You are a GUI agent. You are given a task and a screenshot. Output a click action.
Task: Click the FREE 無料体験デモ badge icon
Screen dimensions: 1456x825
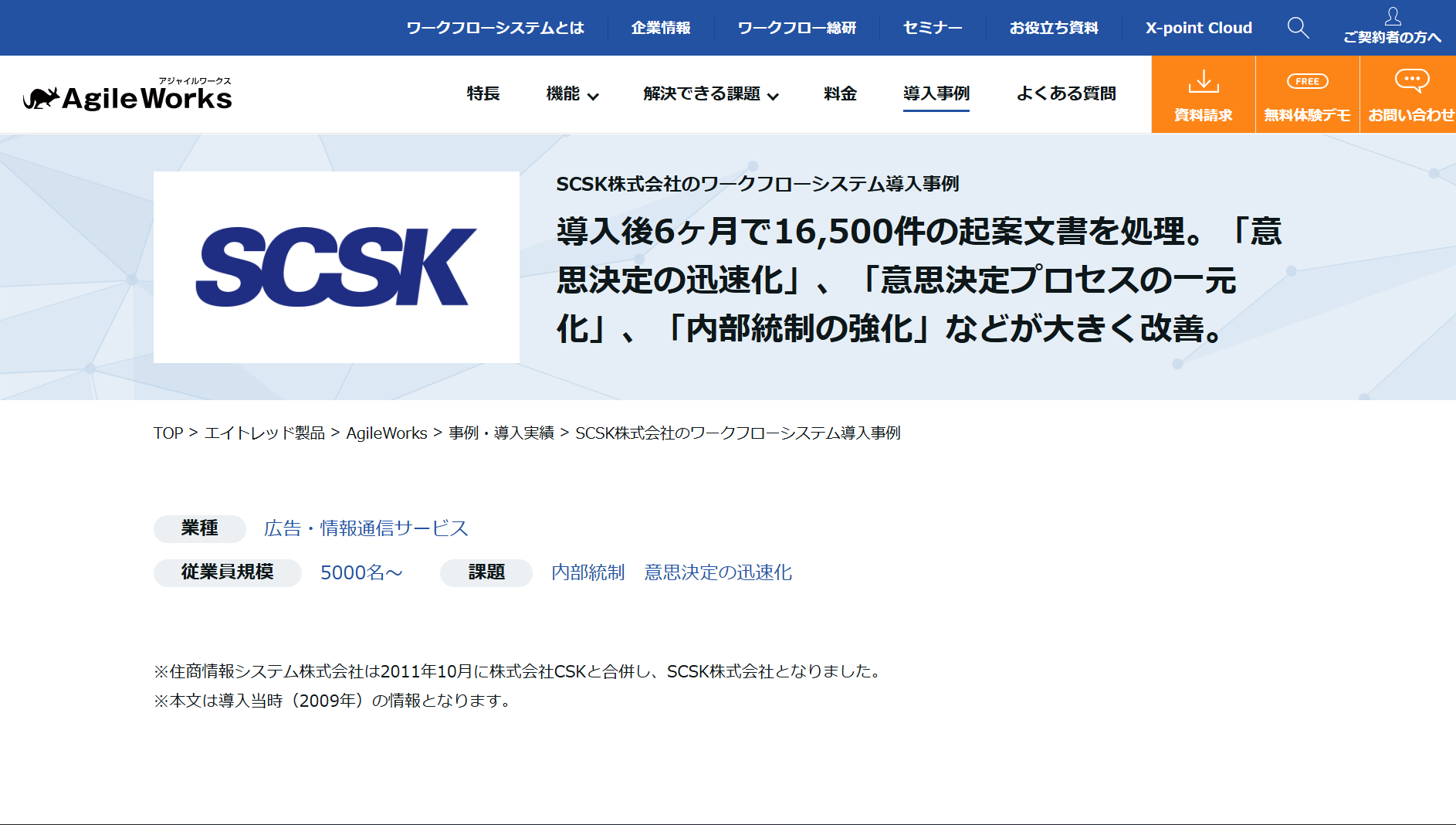[1307, 81]
